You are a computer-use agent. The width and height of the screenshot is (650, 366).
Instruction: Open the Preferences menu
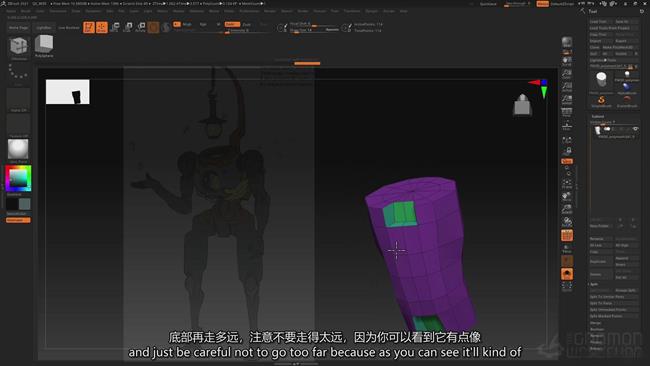pyautogui.click(x=249, y=11)
